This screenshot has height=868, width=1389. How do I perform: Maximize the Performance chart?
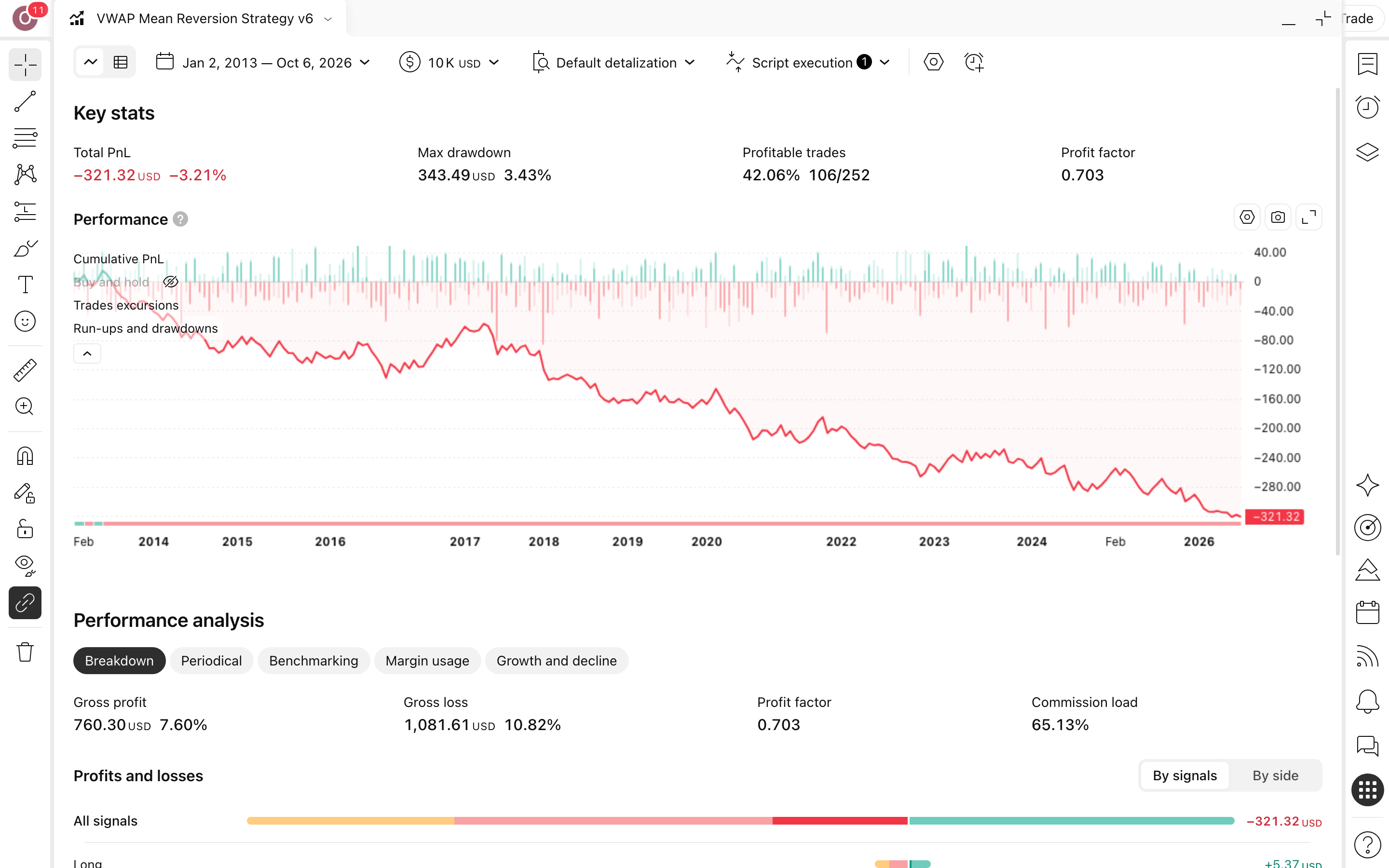[x=1308, y=217]
